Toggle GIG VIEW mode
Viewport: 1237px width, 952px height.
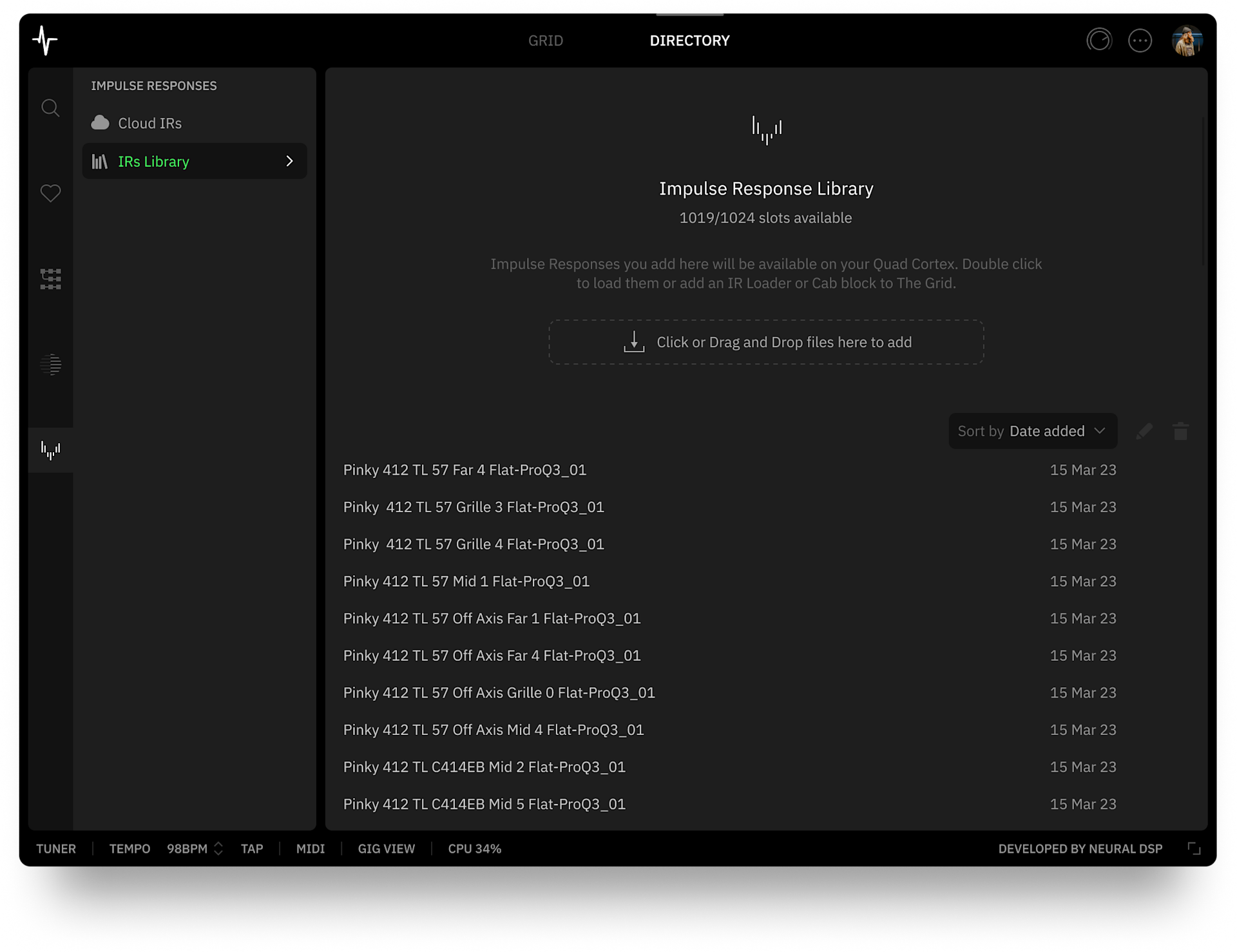(386, 848)
